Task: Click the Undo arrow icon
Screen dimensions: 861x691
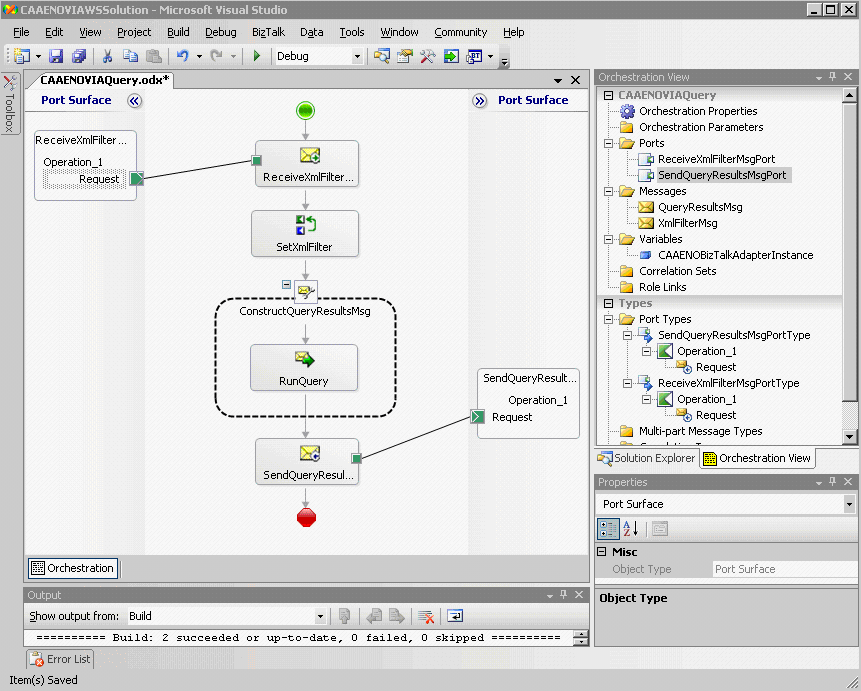Action: click(183, 56)
